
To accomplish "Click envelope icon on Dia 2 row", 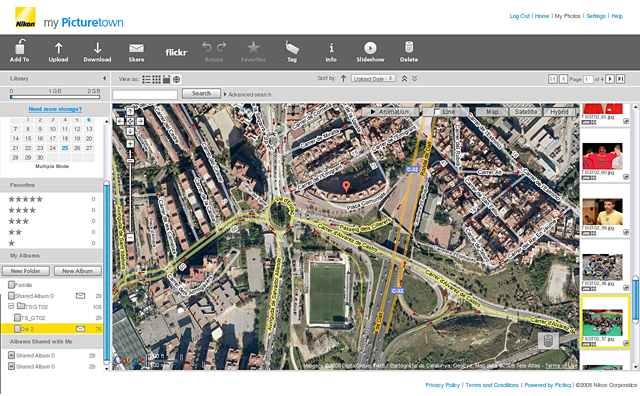I will tap(80, 329).
